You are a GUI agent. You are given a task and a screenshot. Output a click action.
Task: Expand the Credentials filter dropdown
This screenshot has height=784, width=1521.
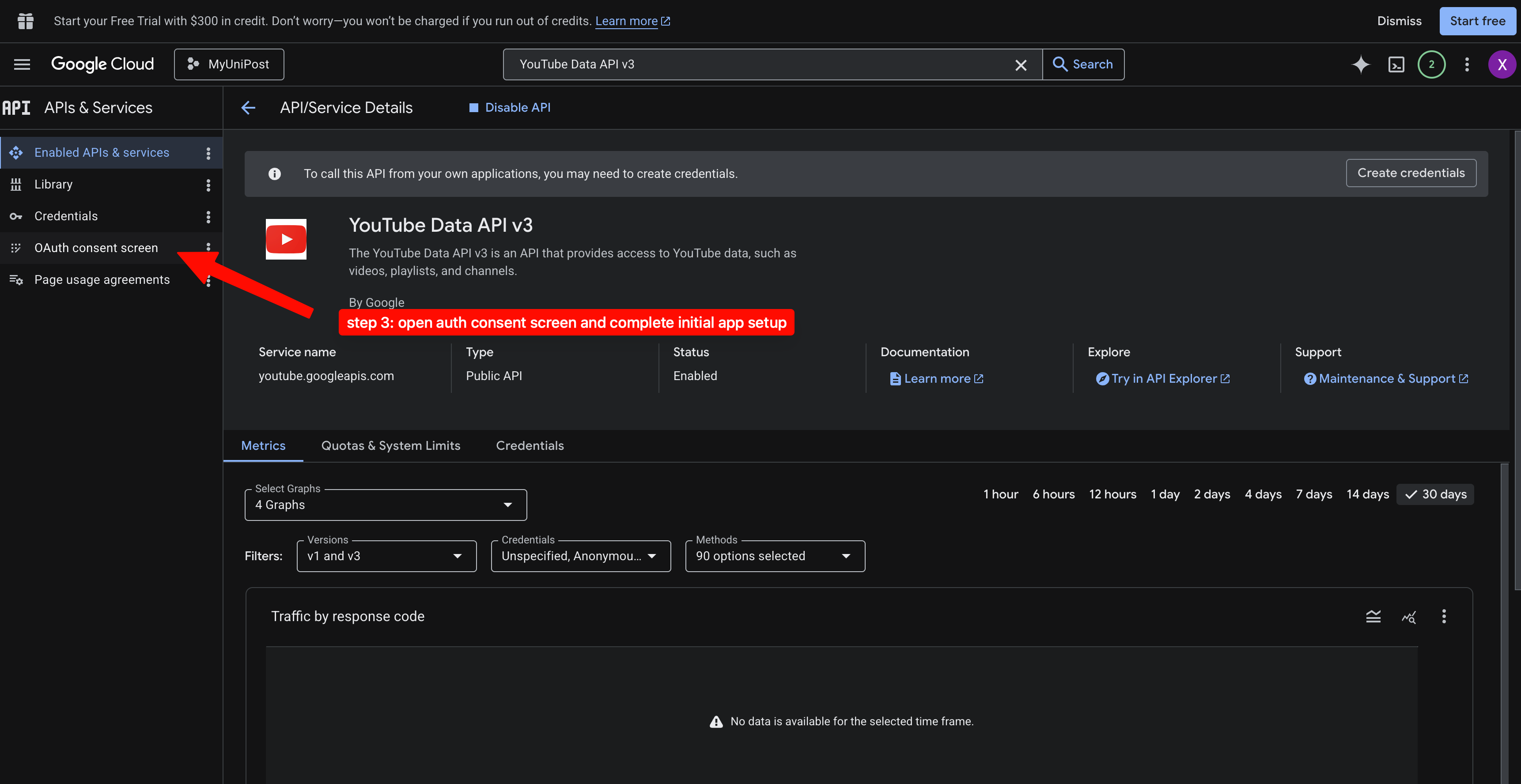point(580,556)
